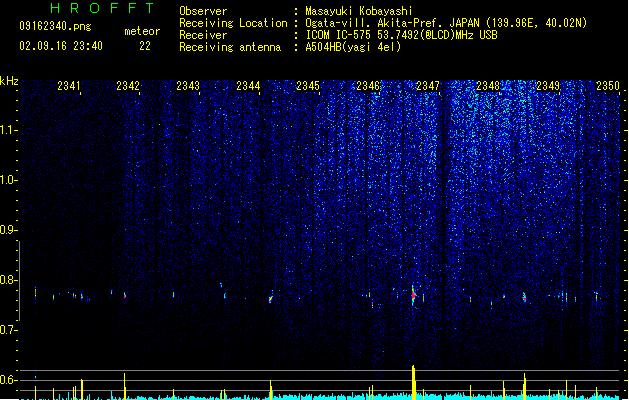Image resolution: width=629 pixels, height=400 pixels.
Task: Click antenna value A504HB(yagi 4el)
Action: 353,47
